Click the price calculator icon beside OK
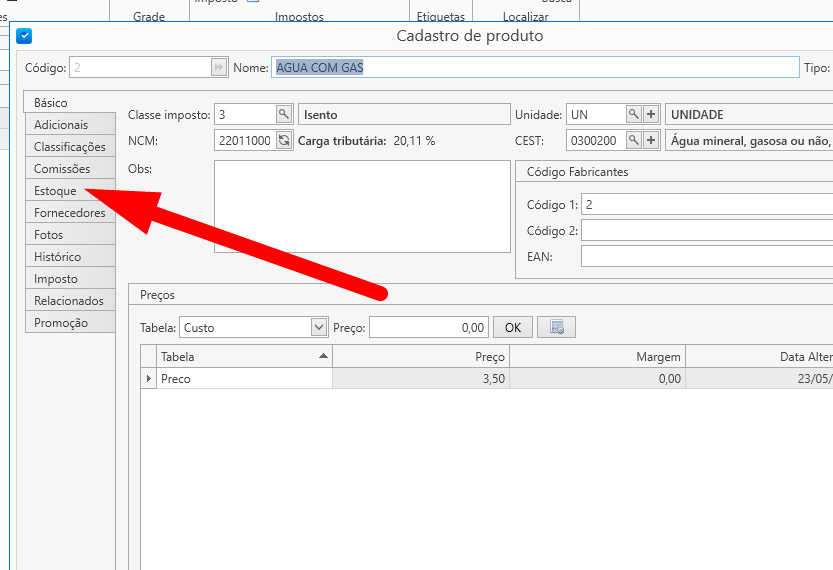Image resolution: width=833 pixels, height=570 pixels. [x=556, y=327]
